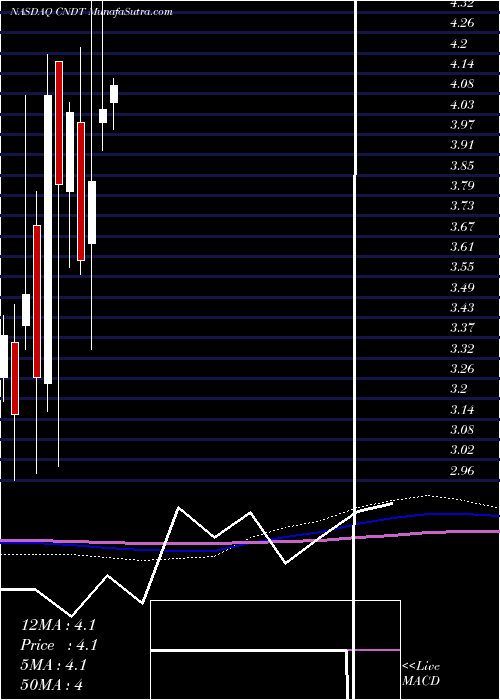Click the 3.26 price label

[x=462, y=369]
